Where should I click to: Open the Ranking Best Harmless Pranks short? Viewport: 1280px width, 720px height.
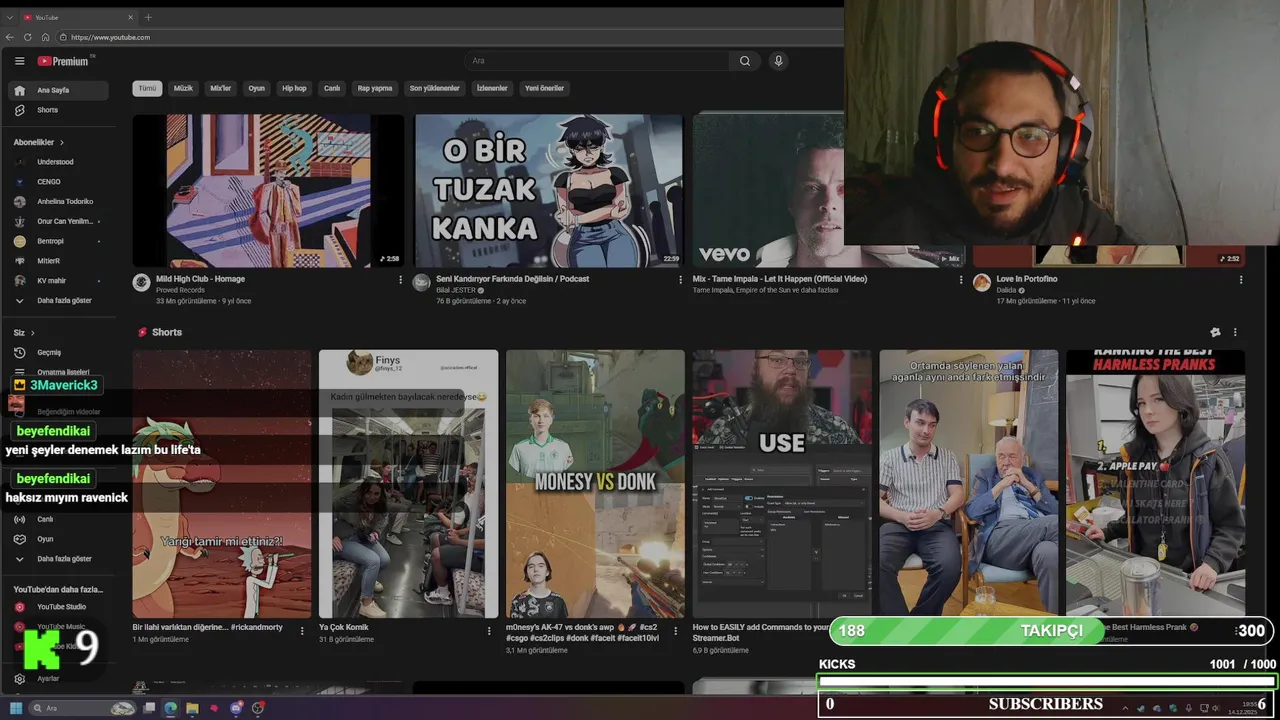pyautogui.click(x=1155, y=483)
